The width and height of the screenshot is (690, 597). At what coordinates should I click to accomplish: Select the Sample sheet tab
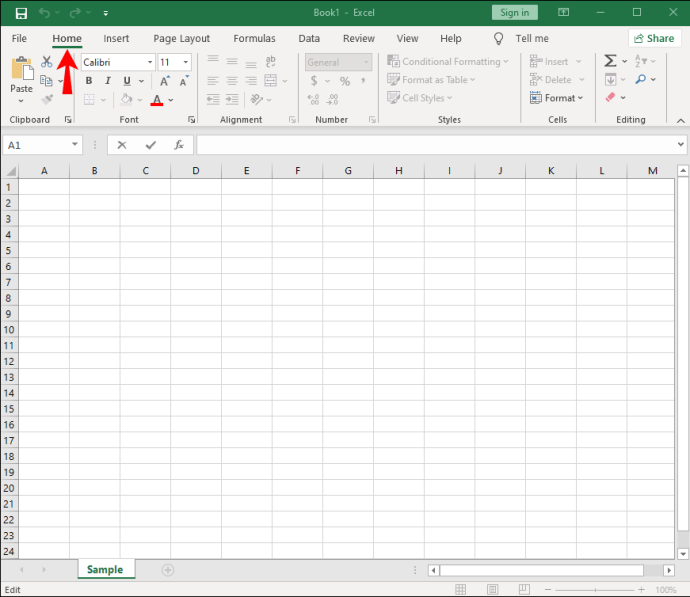click(105, 569)
